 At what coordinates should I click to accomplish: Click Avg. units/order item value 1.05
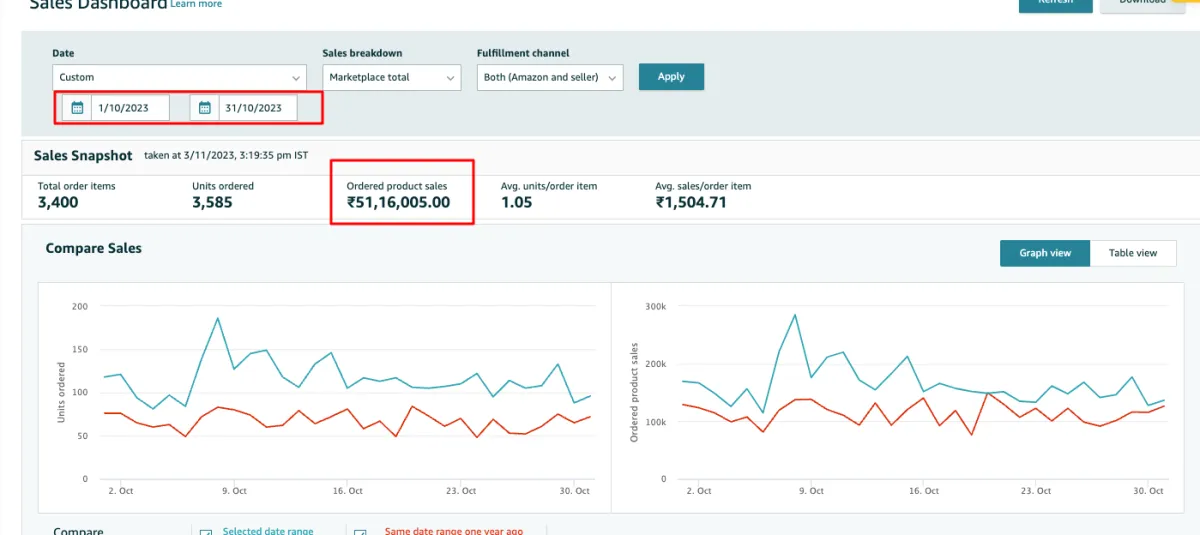[516, 202]
